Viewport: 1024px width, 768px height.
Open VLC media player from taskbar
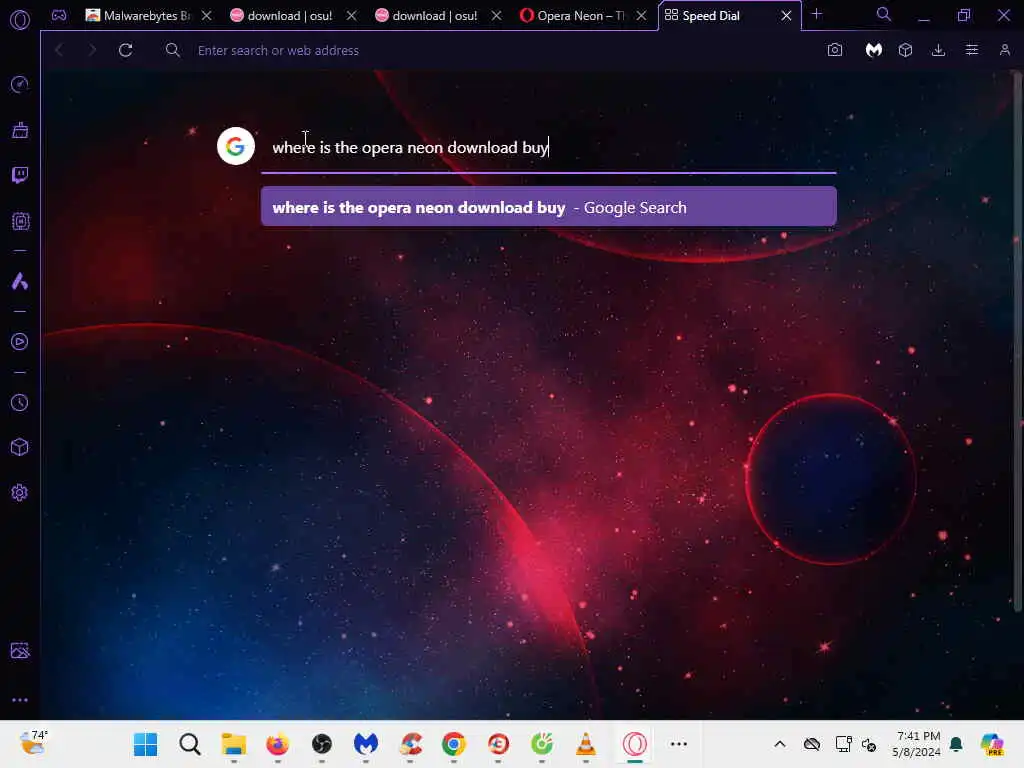click(x=586, y=744)
